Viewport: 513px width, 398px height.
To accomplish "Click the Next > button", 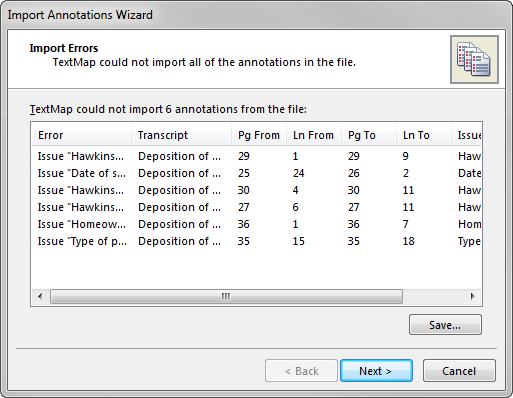I will click(376, 371).
